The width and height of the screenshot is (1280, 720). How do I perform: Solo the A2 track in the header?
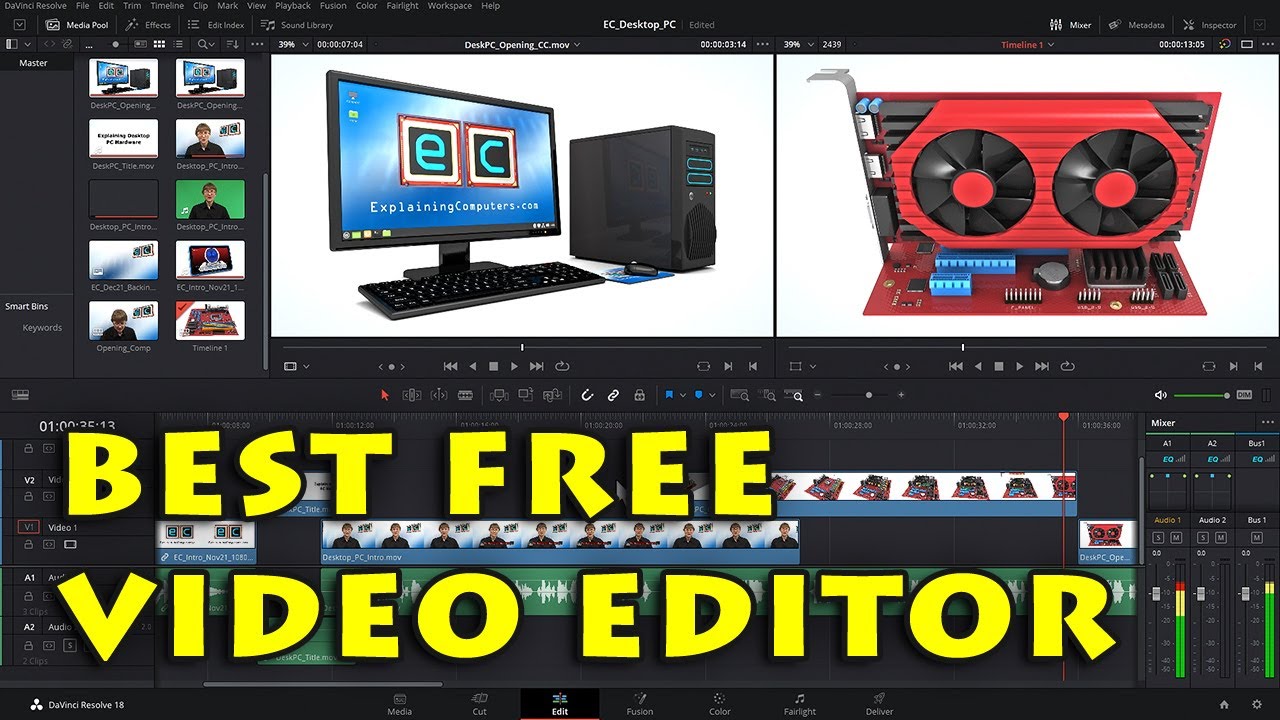70,645
